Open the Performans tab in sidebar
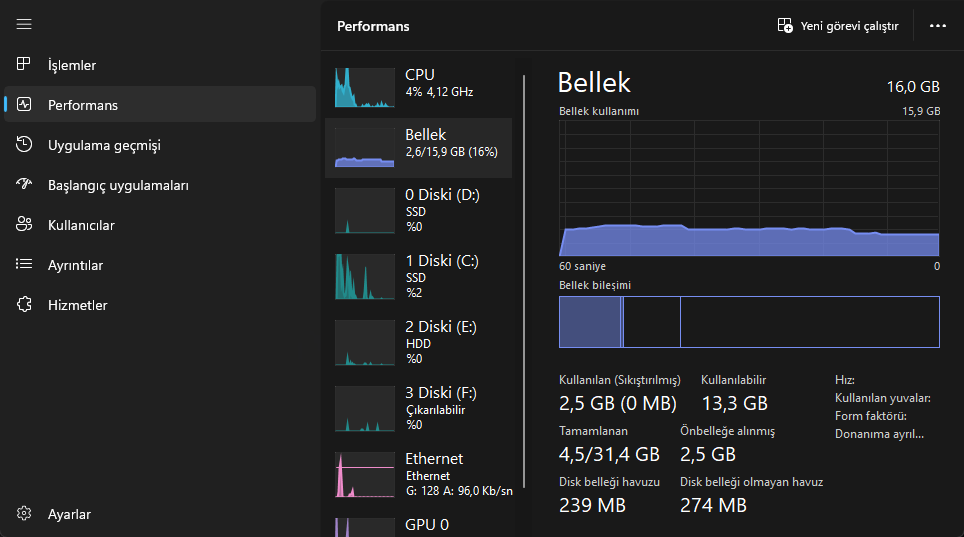 click(x=160, y=105)
